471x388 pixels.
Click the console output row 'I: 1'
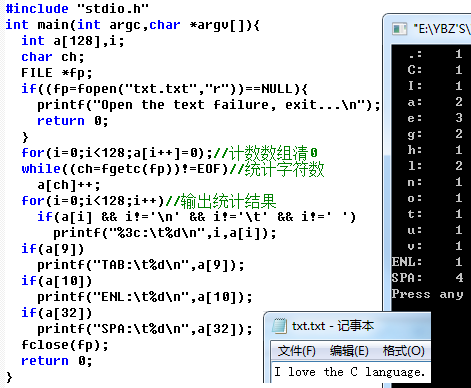click(x=435, y=86)
